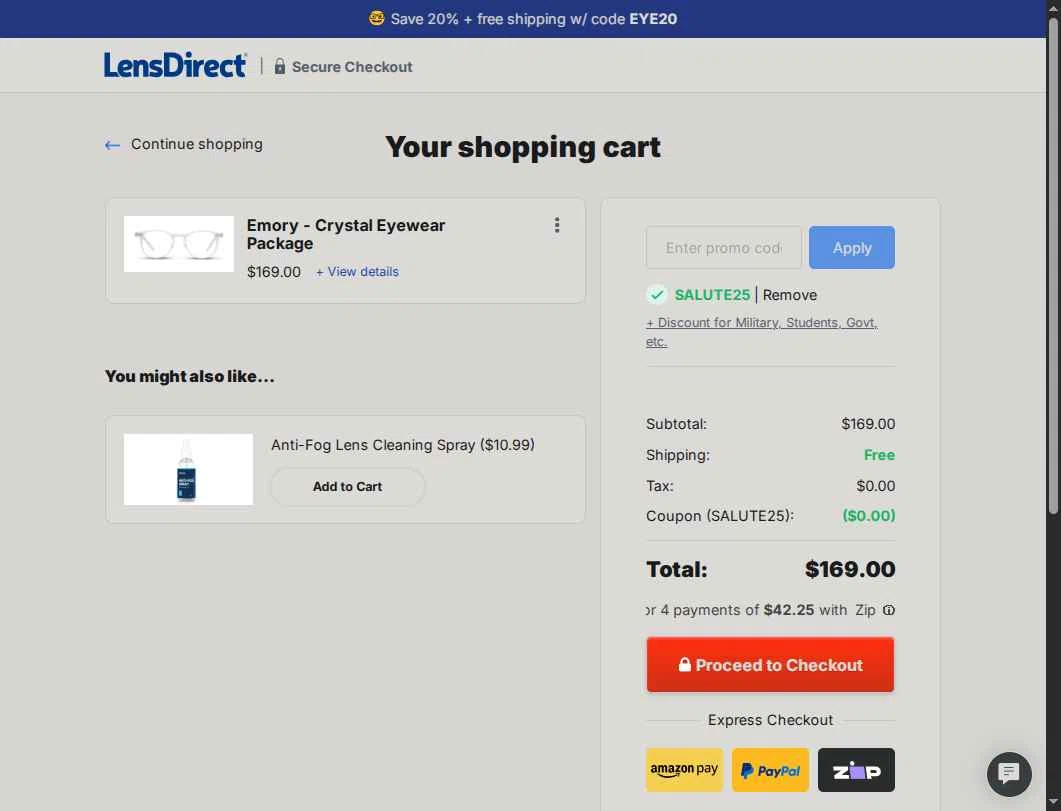The image size is (1061, 811).
Task: Expand Discount for Military, Students, Govt link
Action: [x=761, y=332]
